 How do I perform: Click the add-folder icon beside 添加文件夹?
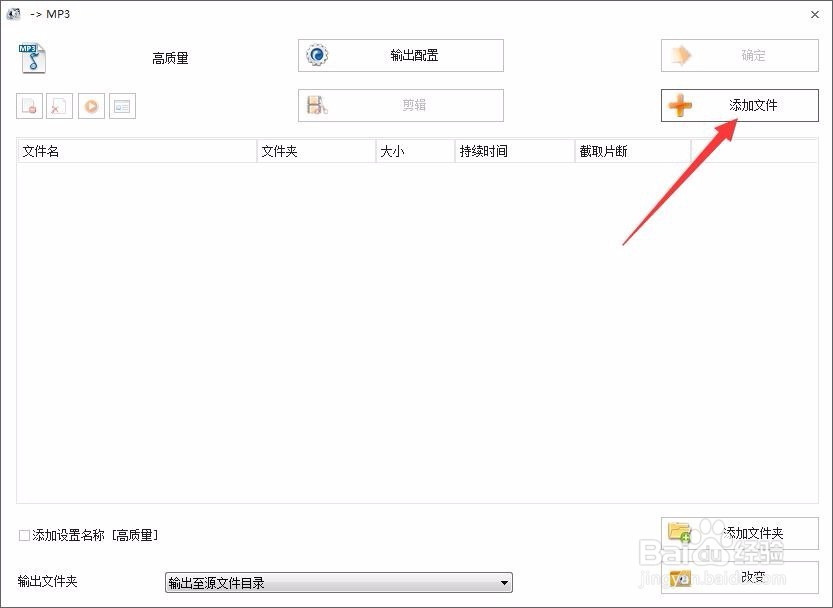click(x=679, y=533)
